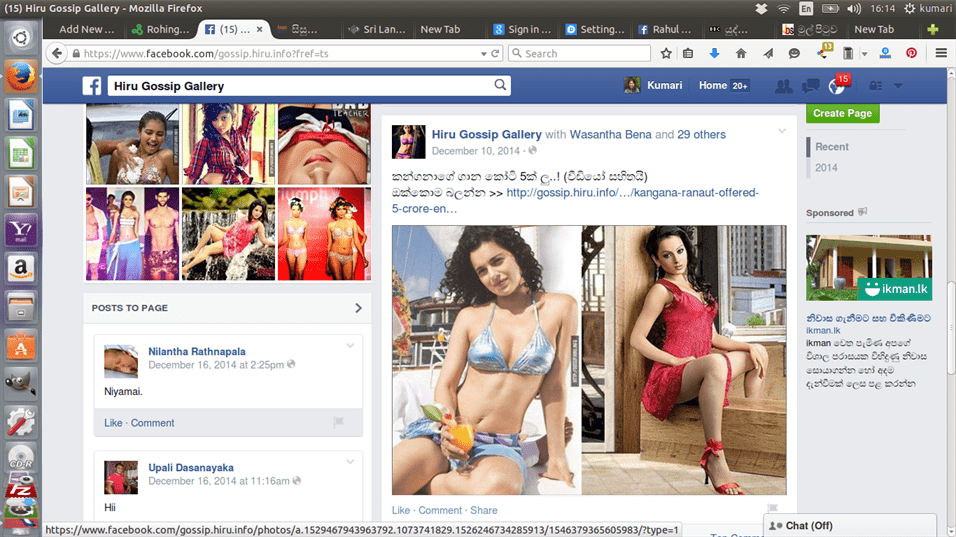
Task: Add new tab with green plus icon
Action: (x=932, y=29)
